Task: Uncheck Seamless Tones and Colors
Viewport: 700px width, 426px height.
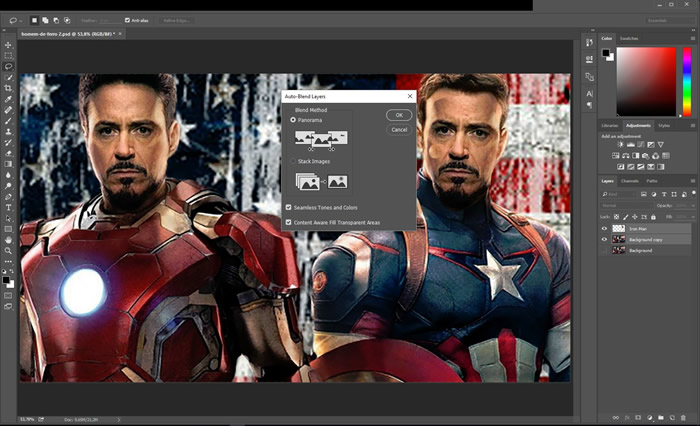Action: 288,208
